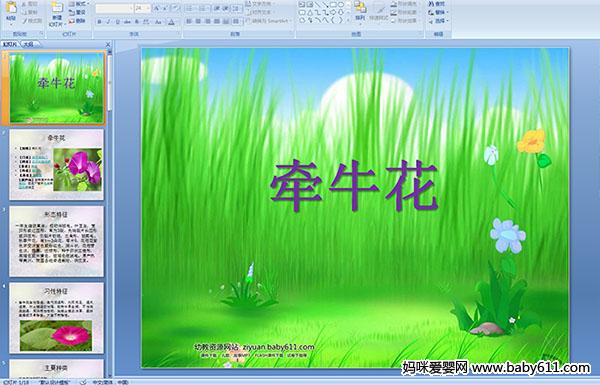Switch to the Outline tab in left pane
This screenshot has height=385, width=600.
29,44
